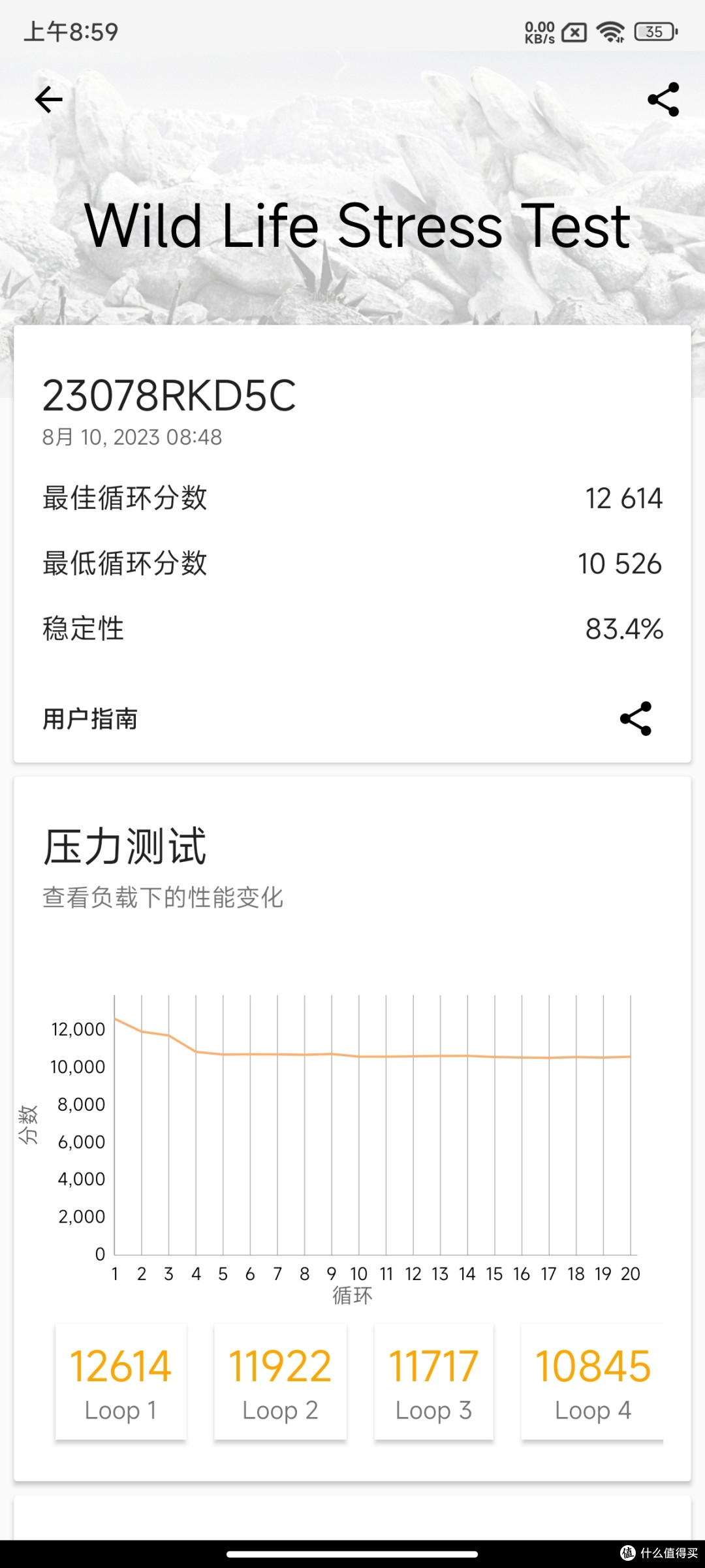This screenshot has width=705, height=1568.
Task: Tap best loop score value 12 614
Action: [624, 498]
